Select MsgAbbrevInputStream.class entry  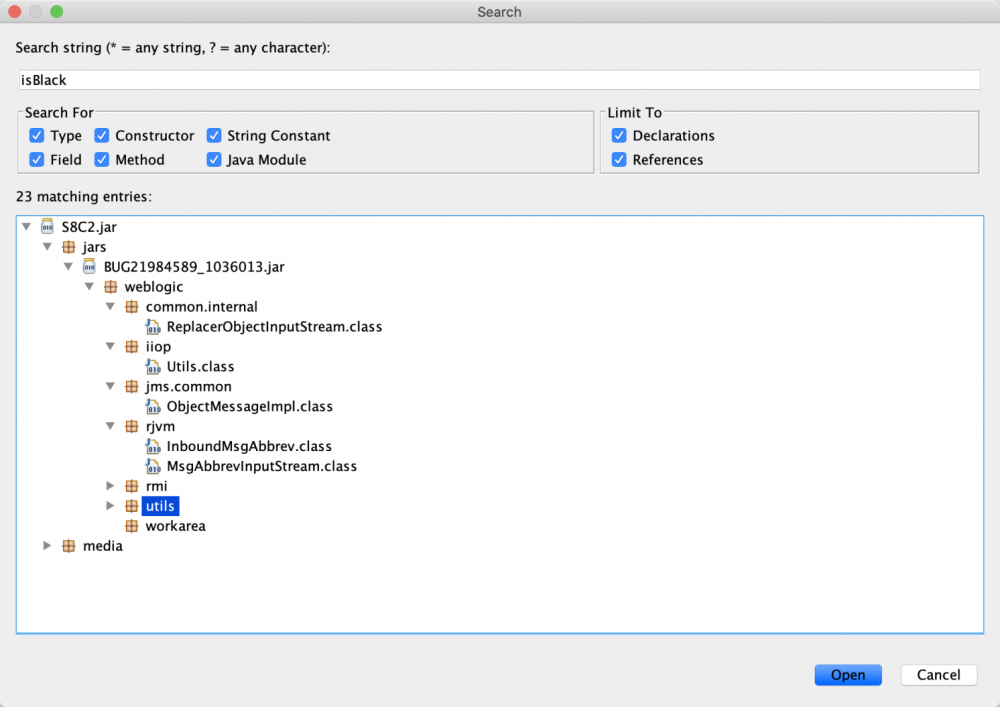261,466
